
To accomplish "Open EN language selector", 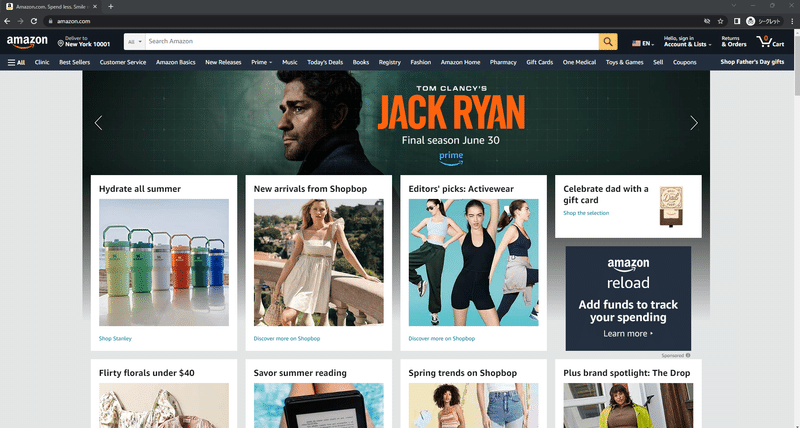I will point(643,43).
